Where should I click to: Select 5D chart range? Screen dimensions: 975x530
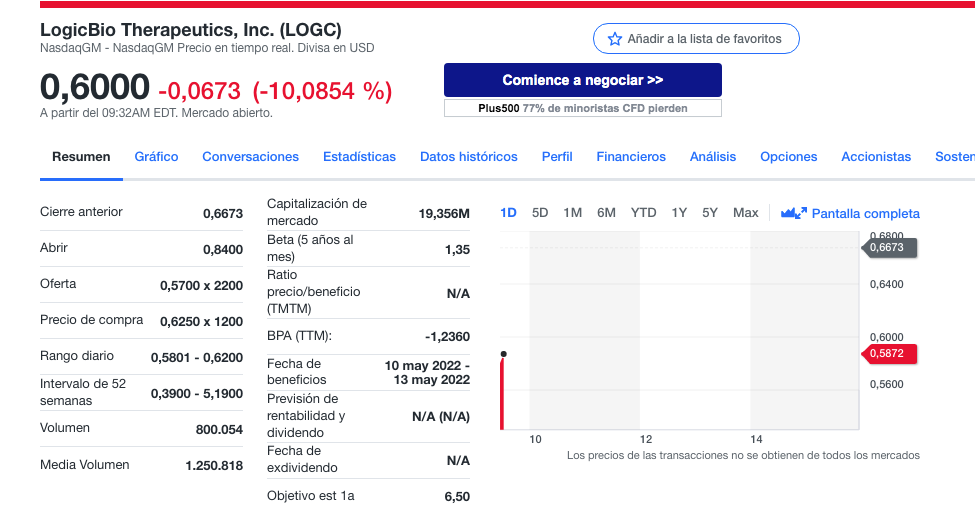pos(540,213)
